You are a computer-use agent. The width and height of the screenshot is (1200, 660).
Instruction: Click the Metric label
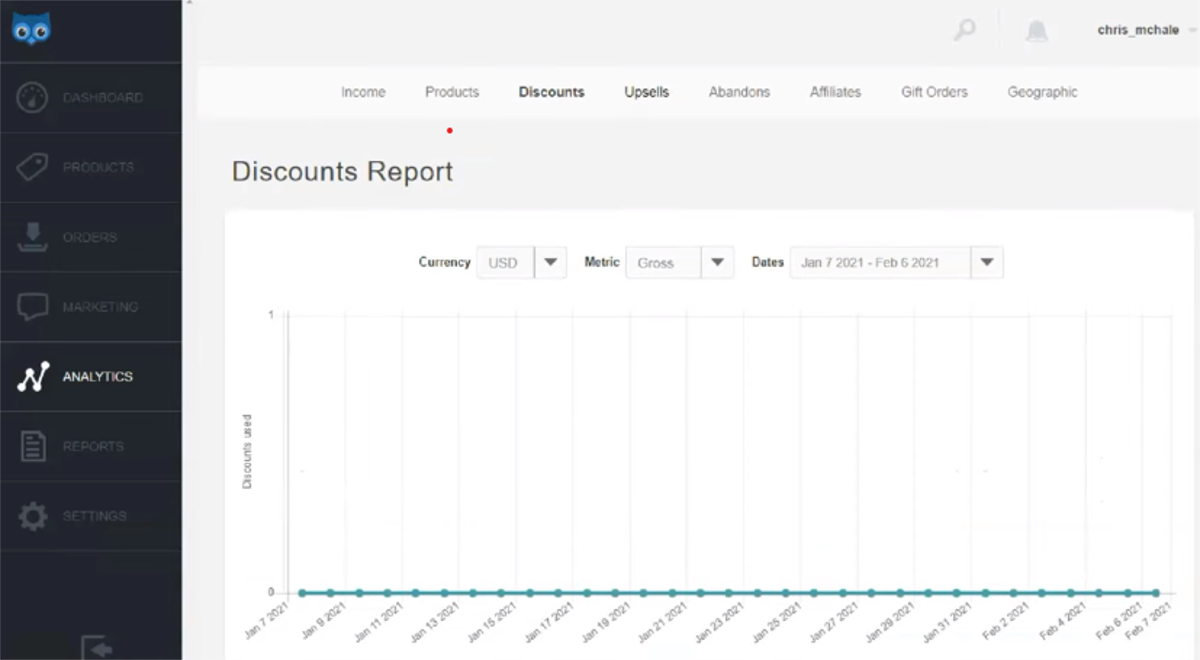pyautogui.click(x=602, y=262)
